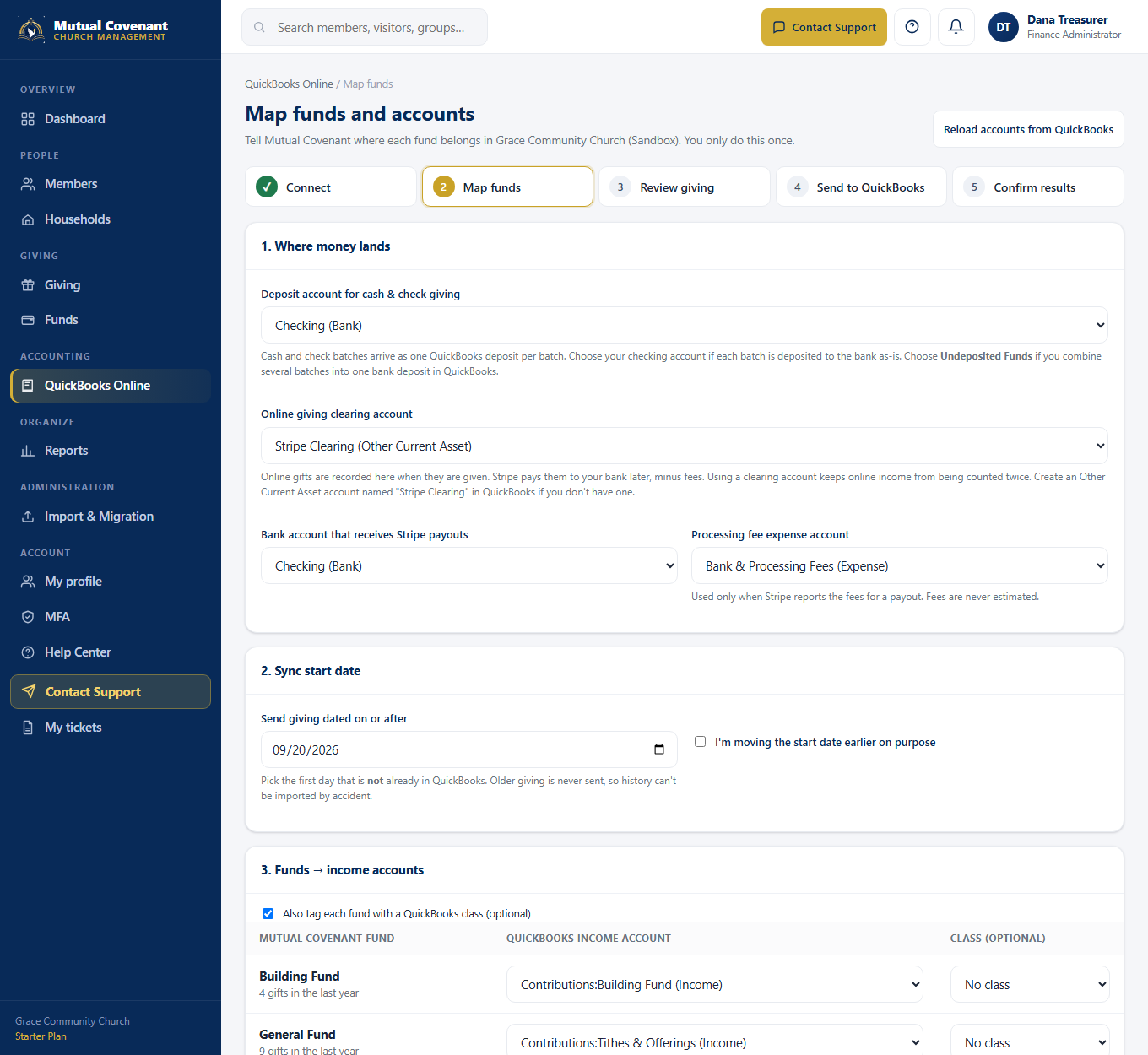1148x1055 pixels.
Task: Click the search magnifier icon
Action: [260, 28]
